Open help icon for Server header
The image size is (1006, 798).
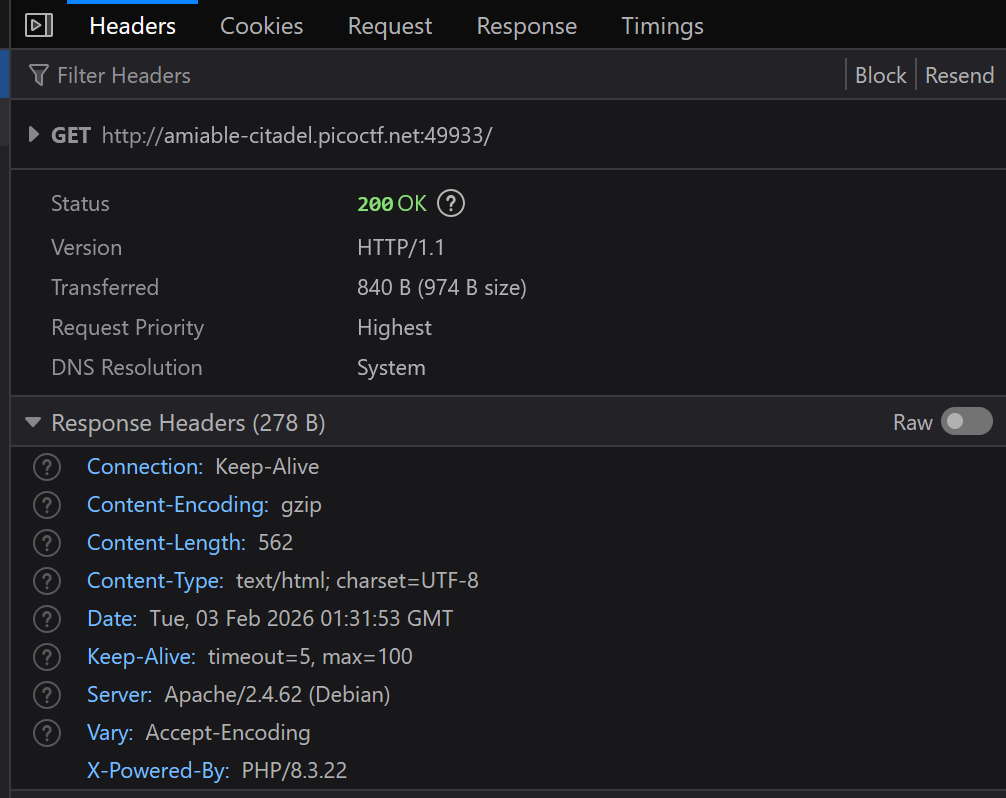pyautogui.click(x=47, y=695)
